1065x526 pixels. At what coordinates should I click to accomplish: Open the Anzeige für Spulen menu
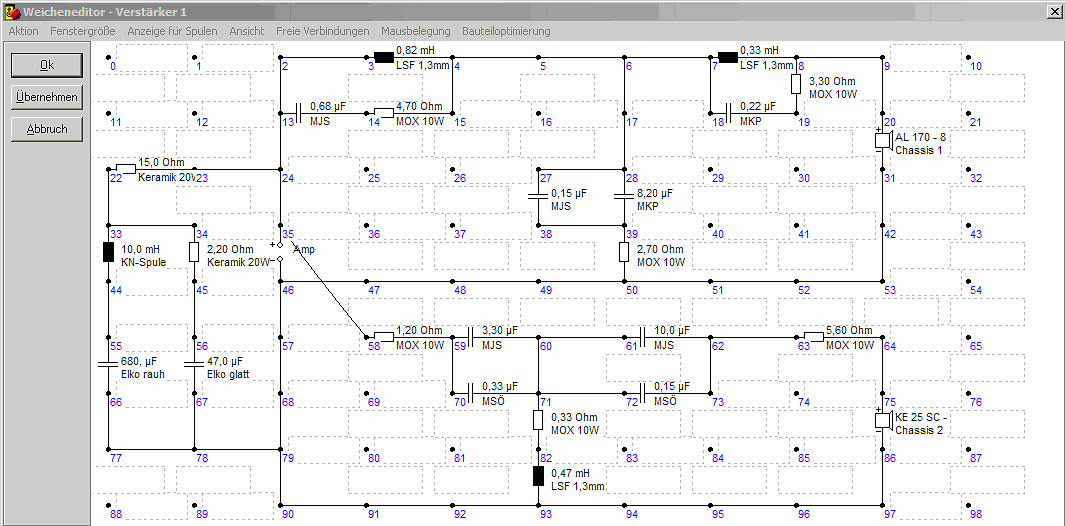(173, 31)
